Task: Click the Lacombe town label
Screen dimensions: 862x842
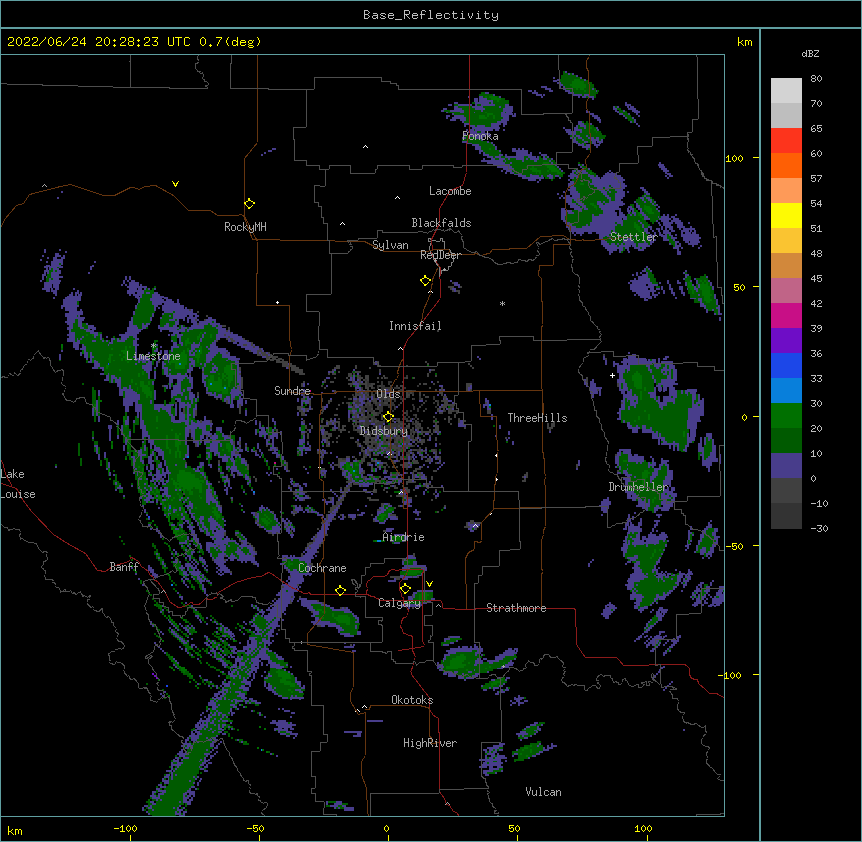Action: [x=450, y=191]
